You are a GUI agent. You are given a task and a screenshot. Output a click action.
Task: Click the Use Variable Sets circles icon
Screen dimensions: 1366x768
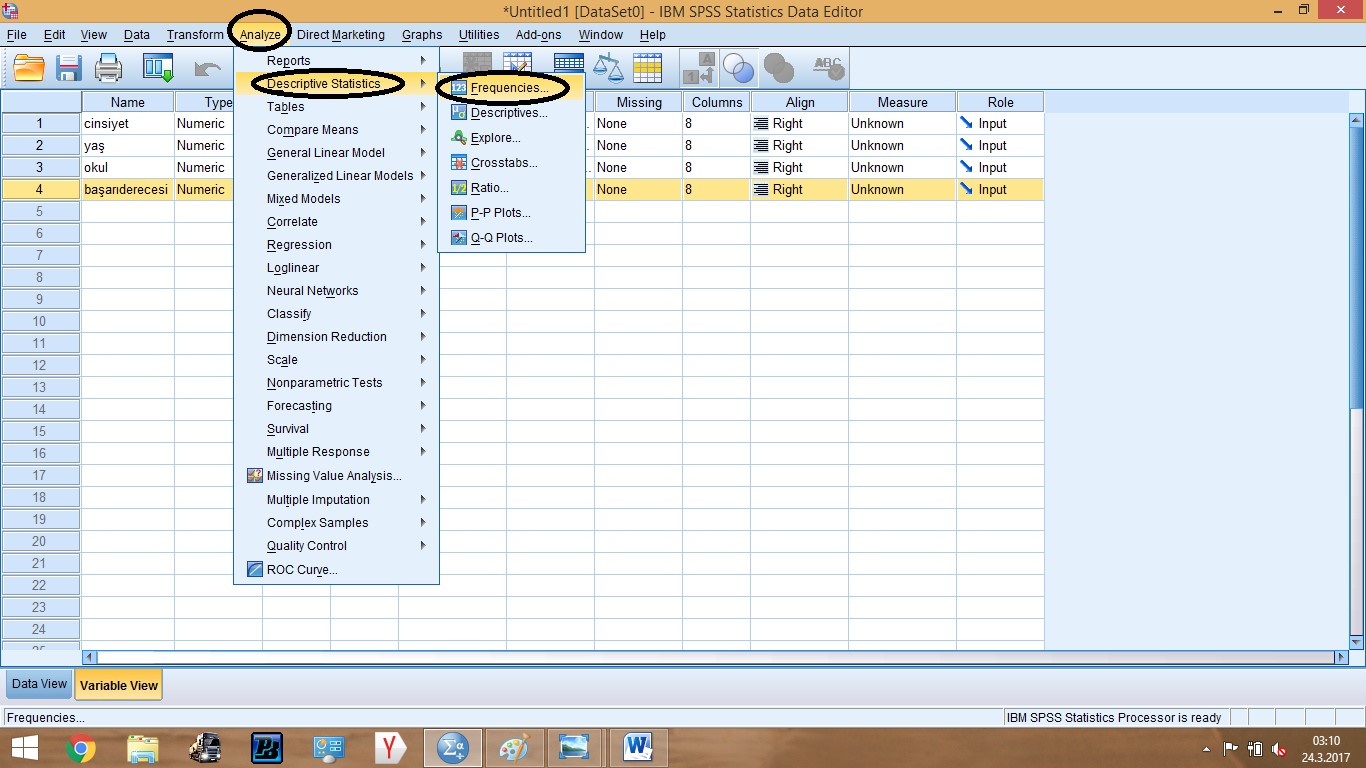pos(738,67)
